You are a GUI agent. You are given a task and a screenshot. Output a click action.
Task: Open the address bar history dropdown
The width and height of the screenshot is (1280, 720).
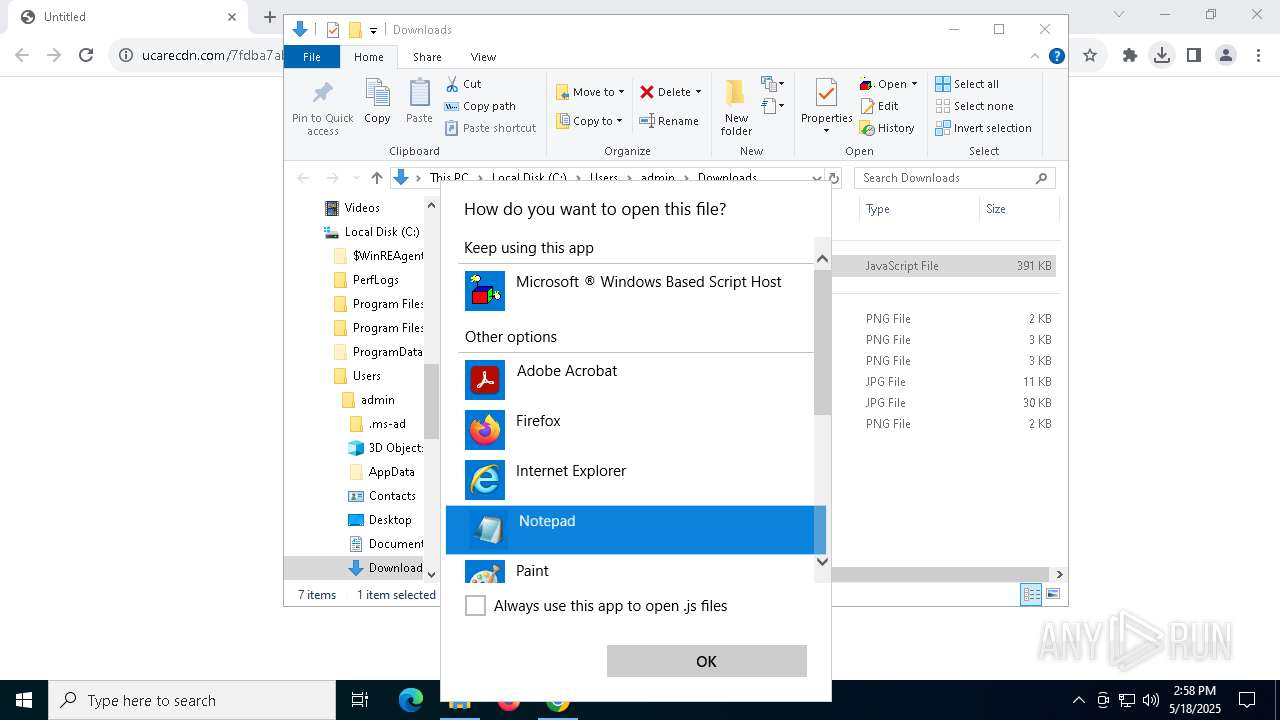click(817, 178)
